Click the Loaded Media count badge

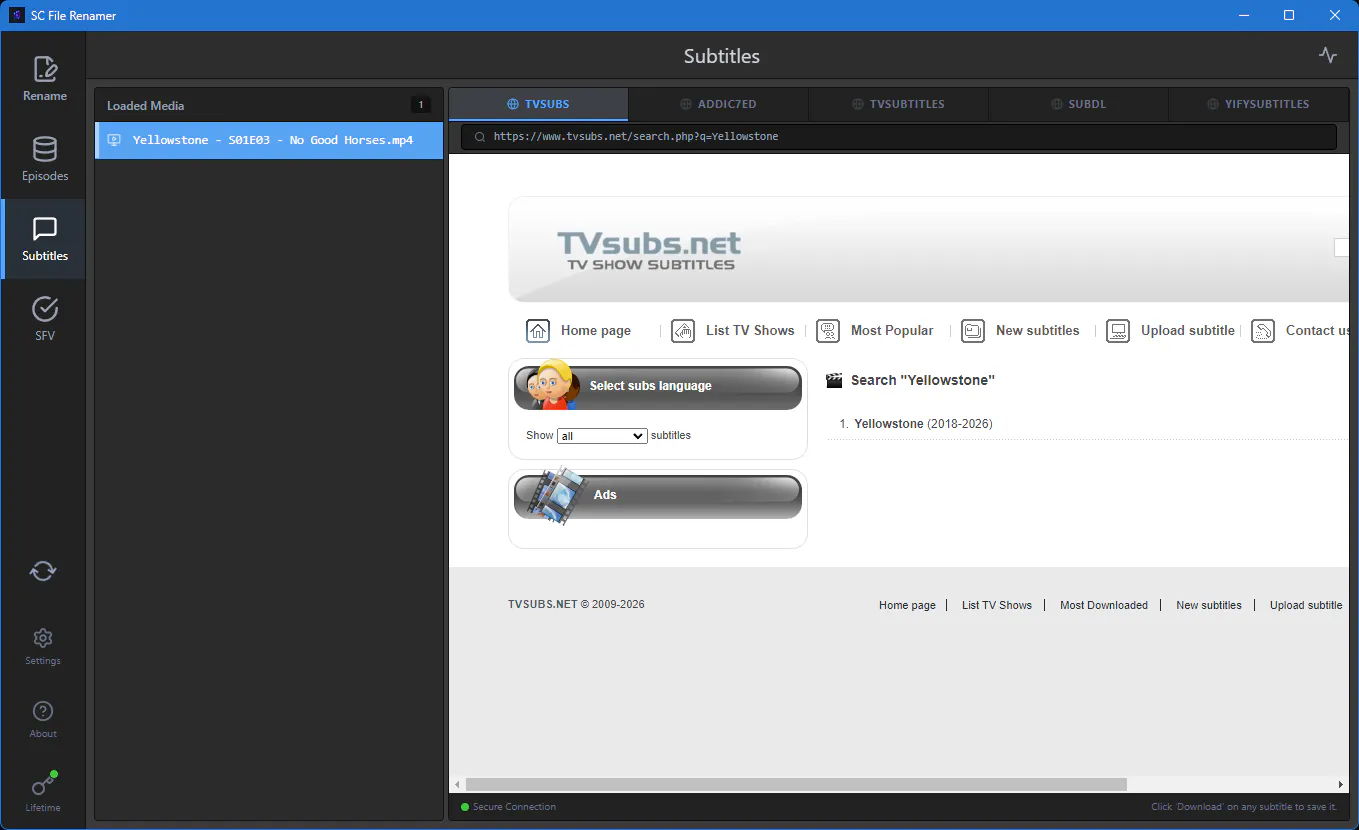point(421,105)
